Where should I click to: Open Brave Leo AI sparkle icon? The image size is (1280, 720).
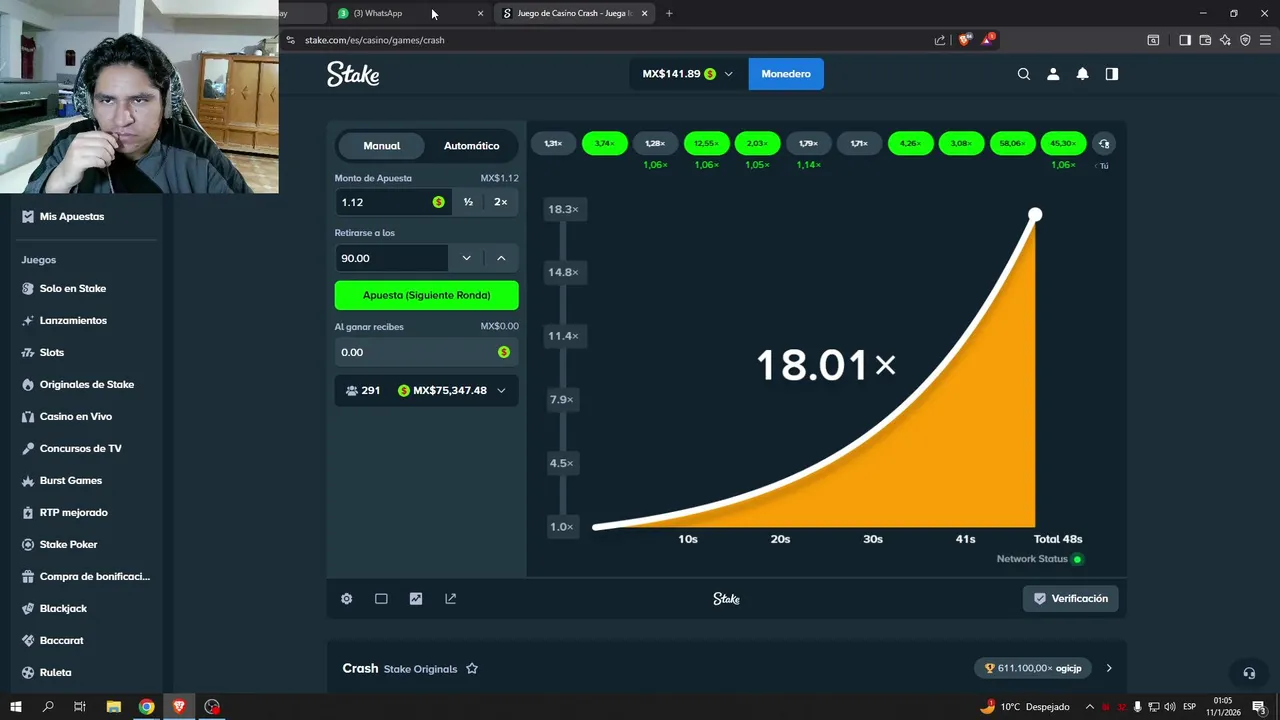point(1225,40)
